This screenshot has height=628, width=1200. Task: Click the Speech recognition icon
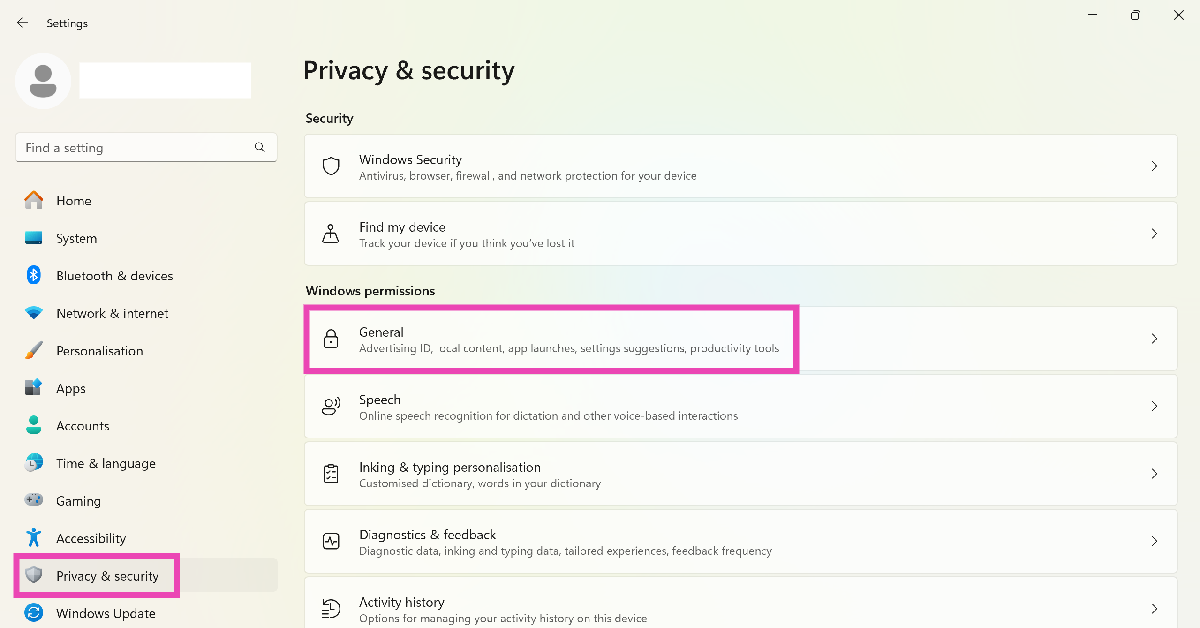click(x=331, y=407)
